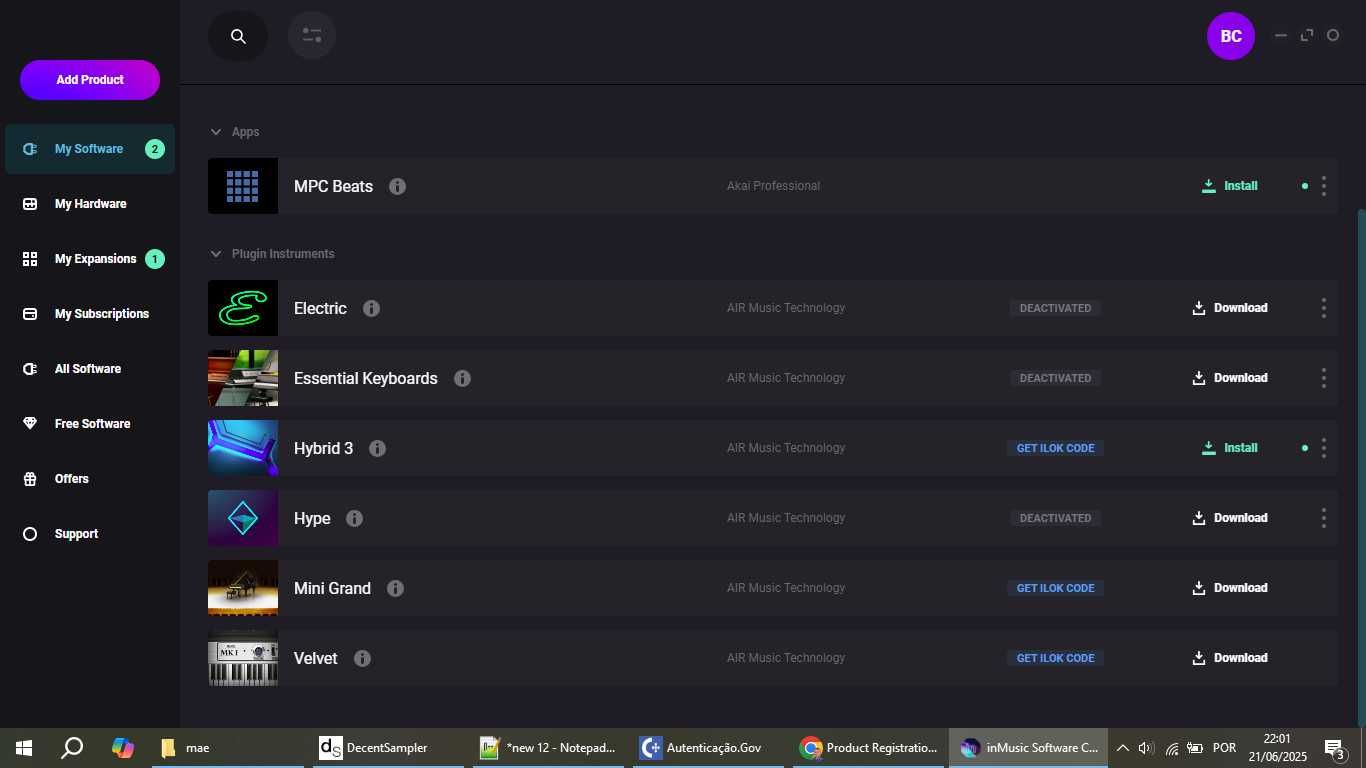Viewport: 1366px width, 768px height.
Task: Switch to Autenticação.Gov taskbar window
Action: (708, 748)
